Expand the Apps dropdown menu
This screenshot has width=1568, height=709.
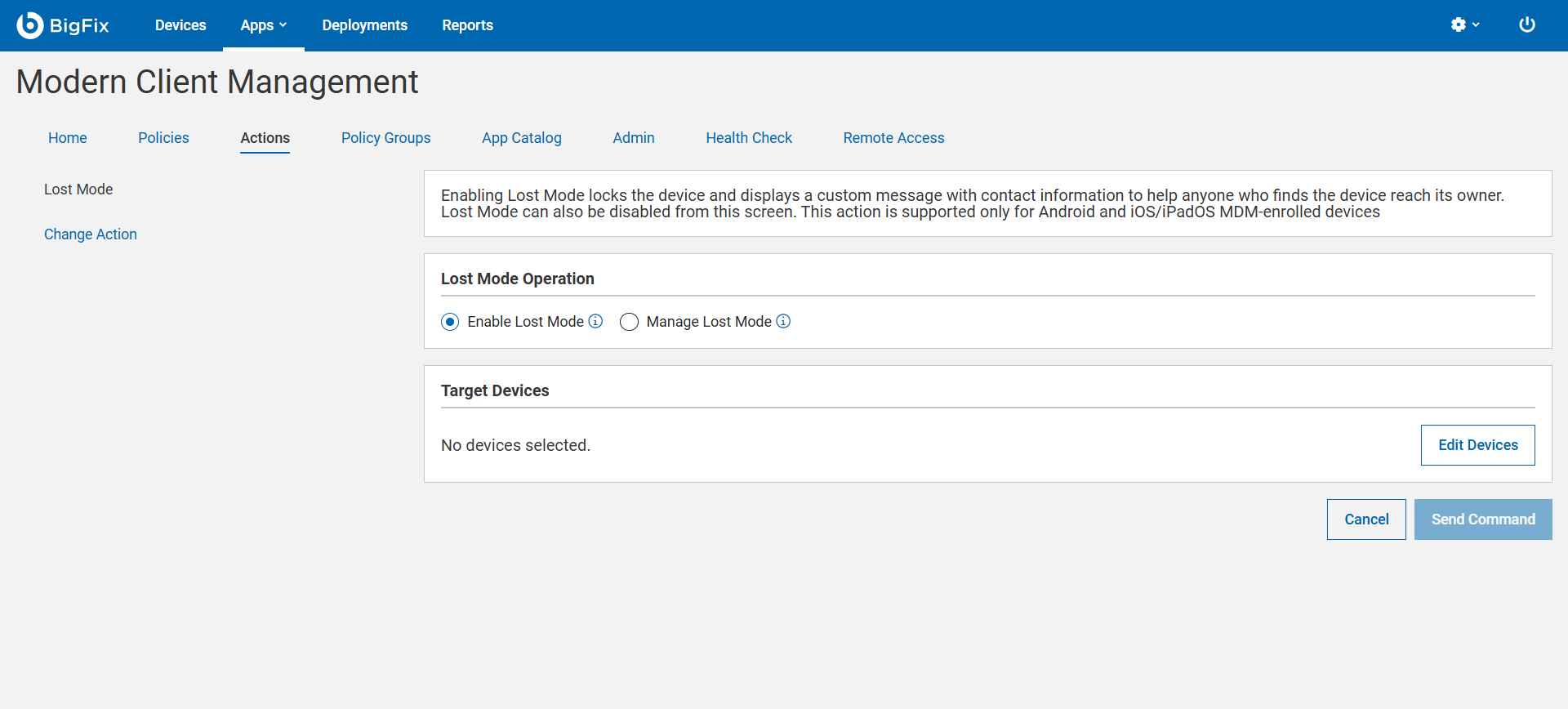point(264,25)
